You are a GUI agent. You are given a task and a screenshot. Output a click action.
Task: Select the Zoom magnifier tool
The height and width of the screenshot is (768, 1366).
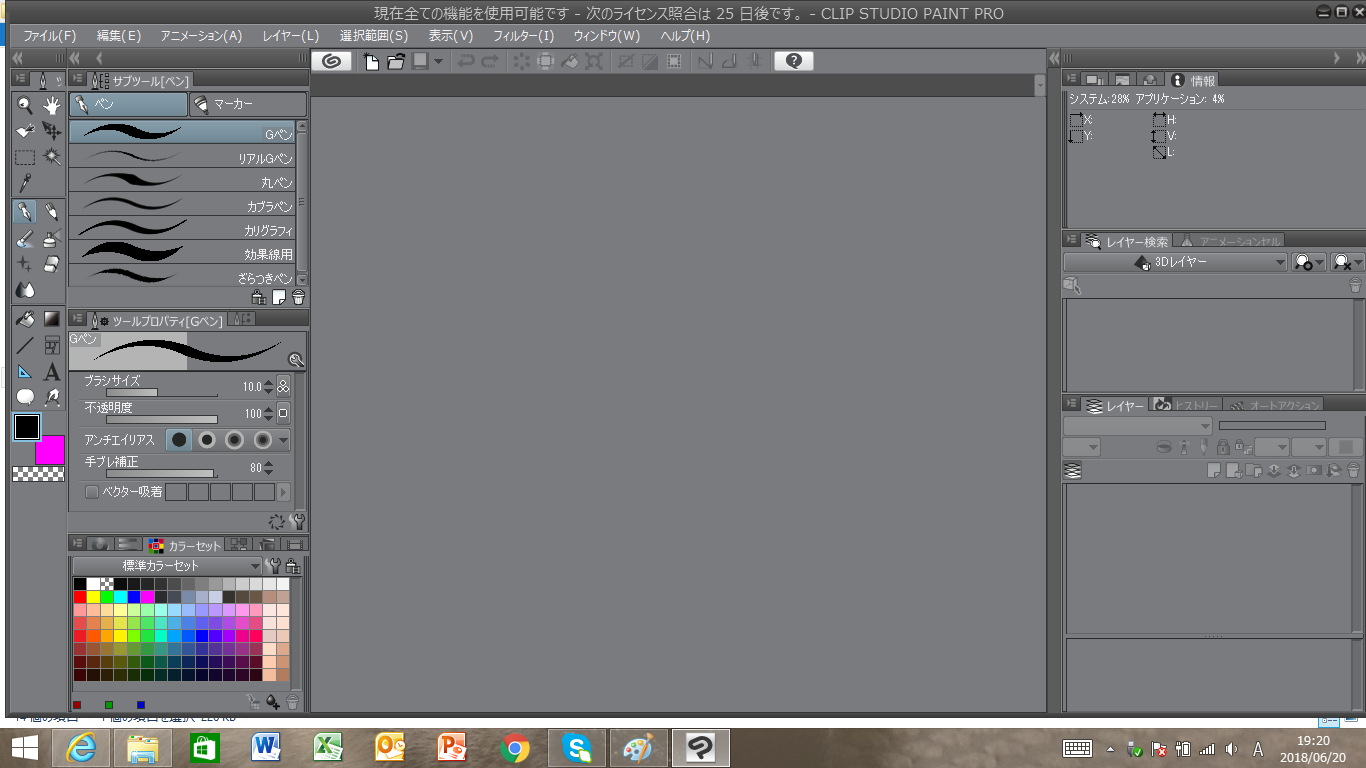pos(25,105)
